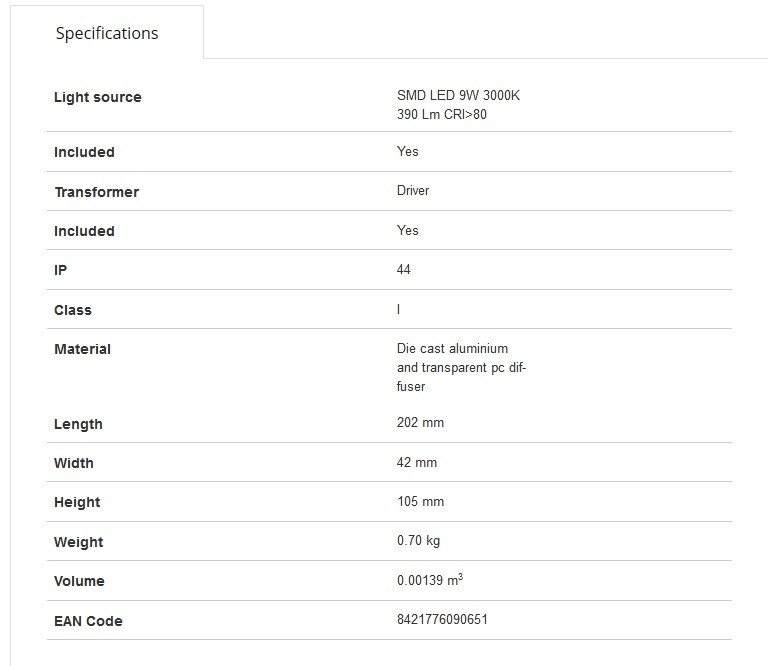This screenshot has width=768, height=666.
Task: Select the Die cast aluminium text
Action: click(x=452, y=349)
